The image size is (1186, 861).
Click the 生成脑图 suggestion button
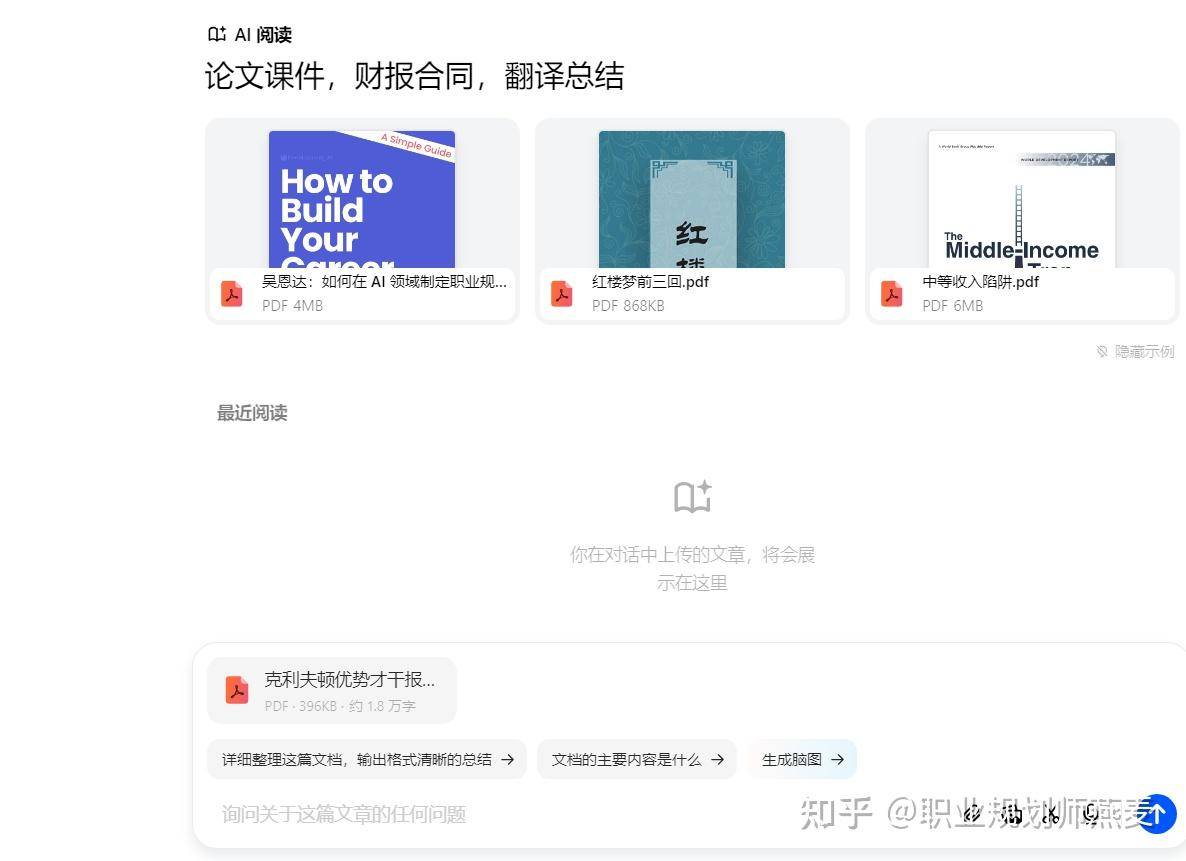[803, 759]
